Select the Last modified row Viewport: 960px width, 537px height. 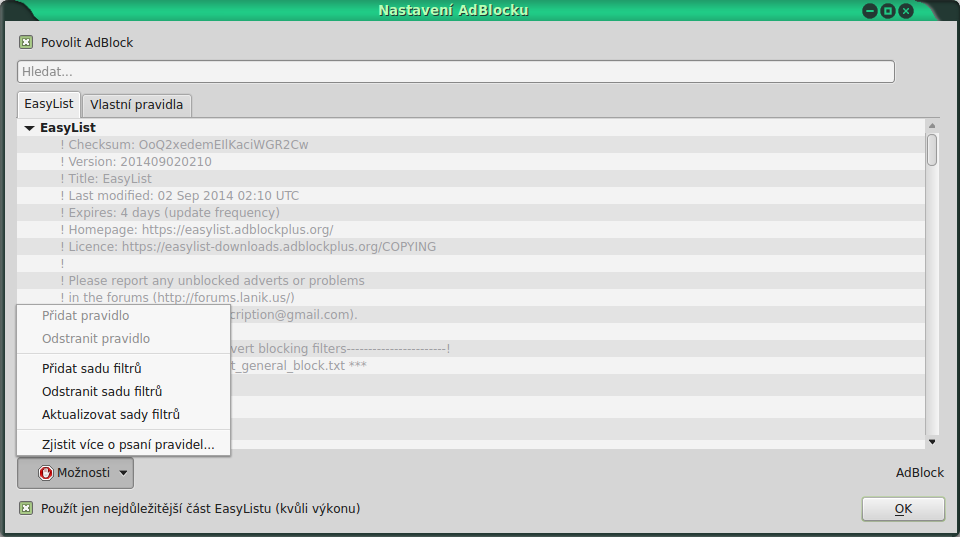pyautogui.click(x=471, y=196)
